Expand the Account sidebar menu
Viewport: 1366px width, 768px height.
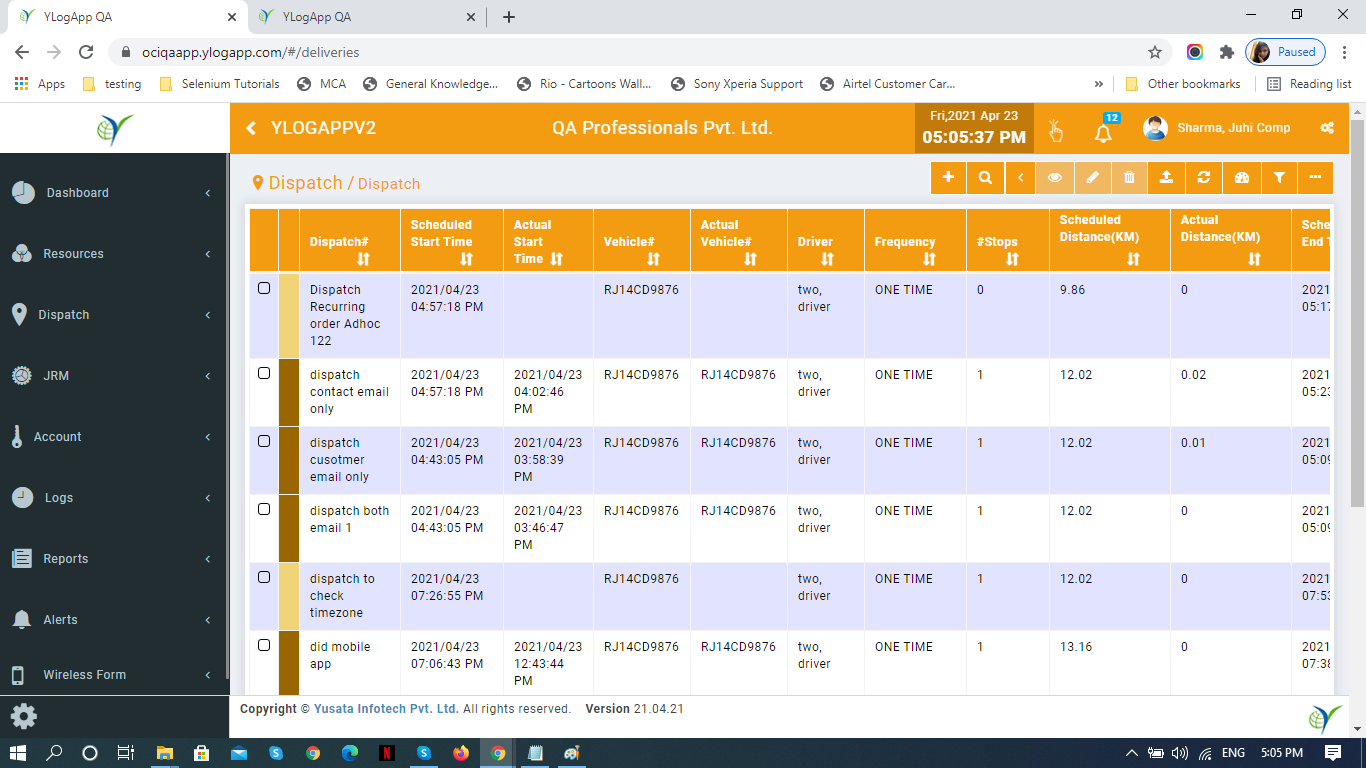click(x=114, y=437)
